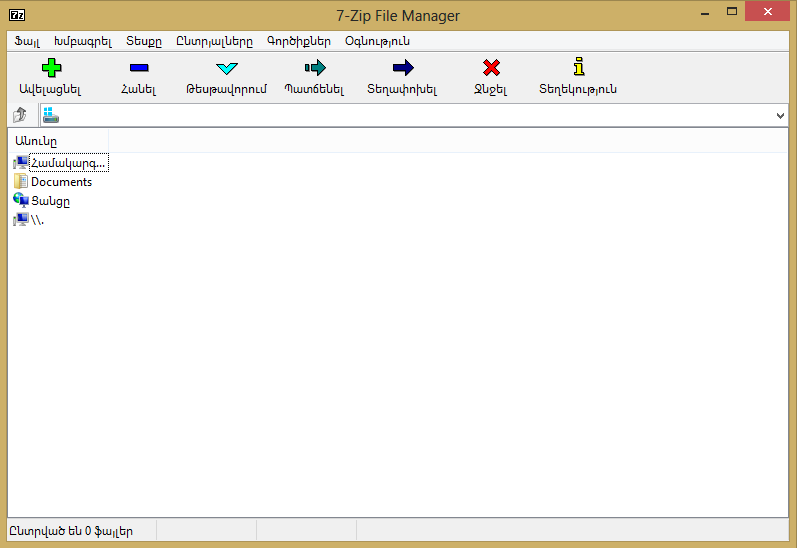Click the Ընտրված են 0 ֆայլեր status text
This screenshot has height=548, width=797.
71,531
